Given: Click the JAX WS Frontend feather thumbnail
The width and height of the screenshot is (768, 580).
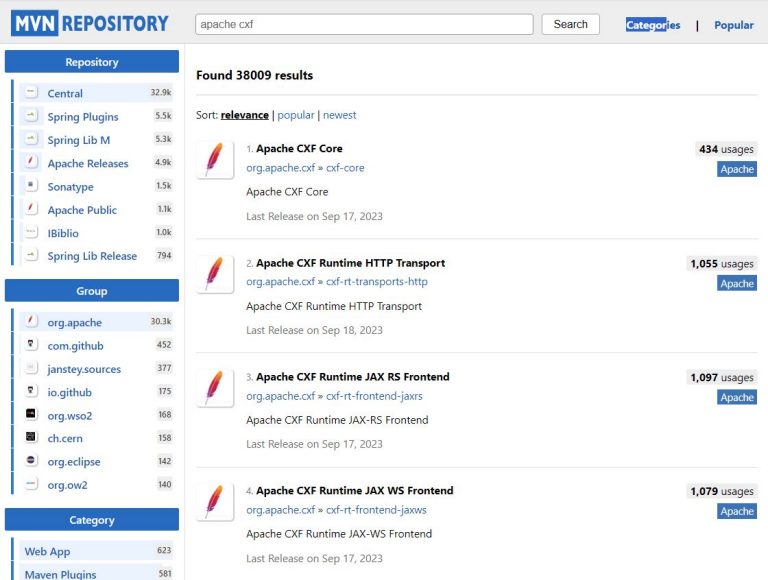Looking at the screenshot, I should point(215,502).
